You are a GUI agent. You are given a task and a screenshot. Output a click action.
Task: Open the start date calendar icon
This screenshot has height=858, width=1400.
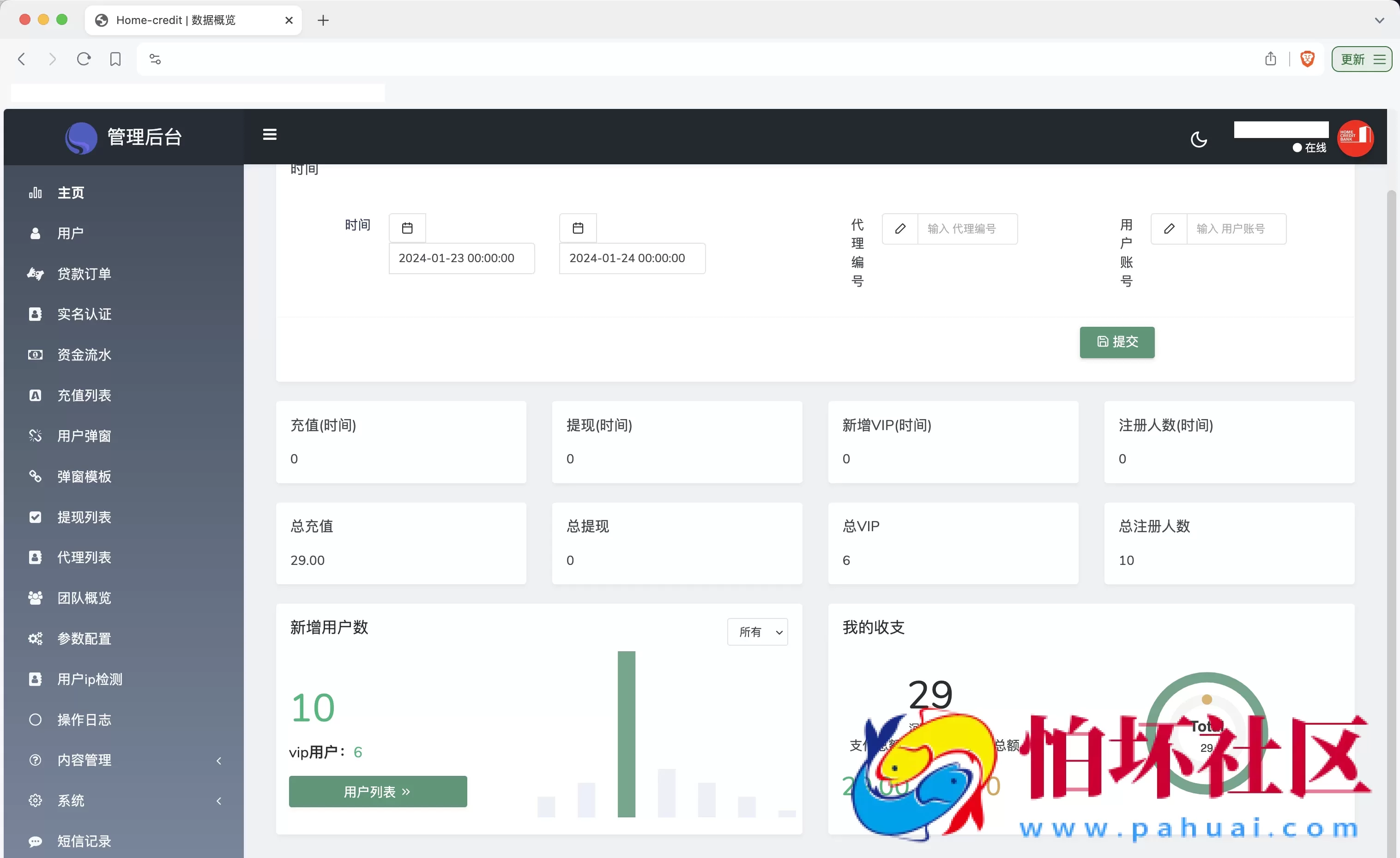(x=407, y=227)
